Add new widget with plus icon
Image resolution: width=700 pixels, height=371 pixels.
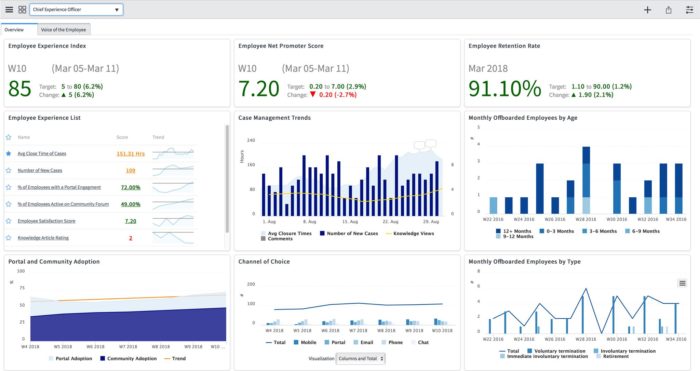pyautogui.click(x=647, y=10)
